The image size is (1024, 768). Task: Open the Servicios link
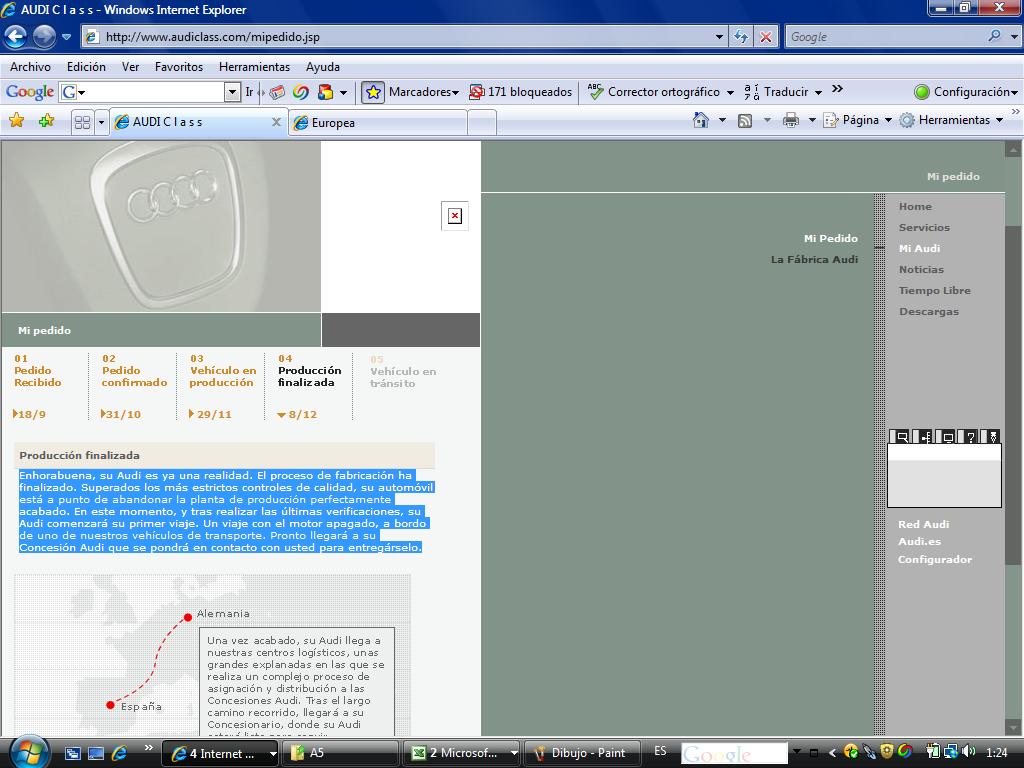pos(924,227)
